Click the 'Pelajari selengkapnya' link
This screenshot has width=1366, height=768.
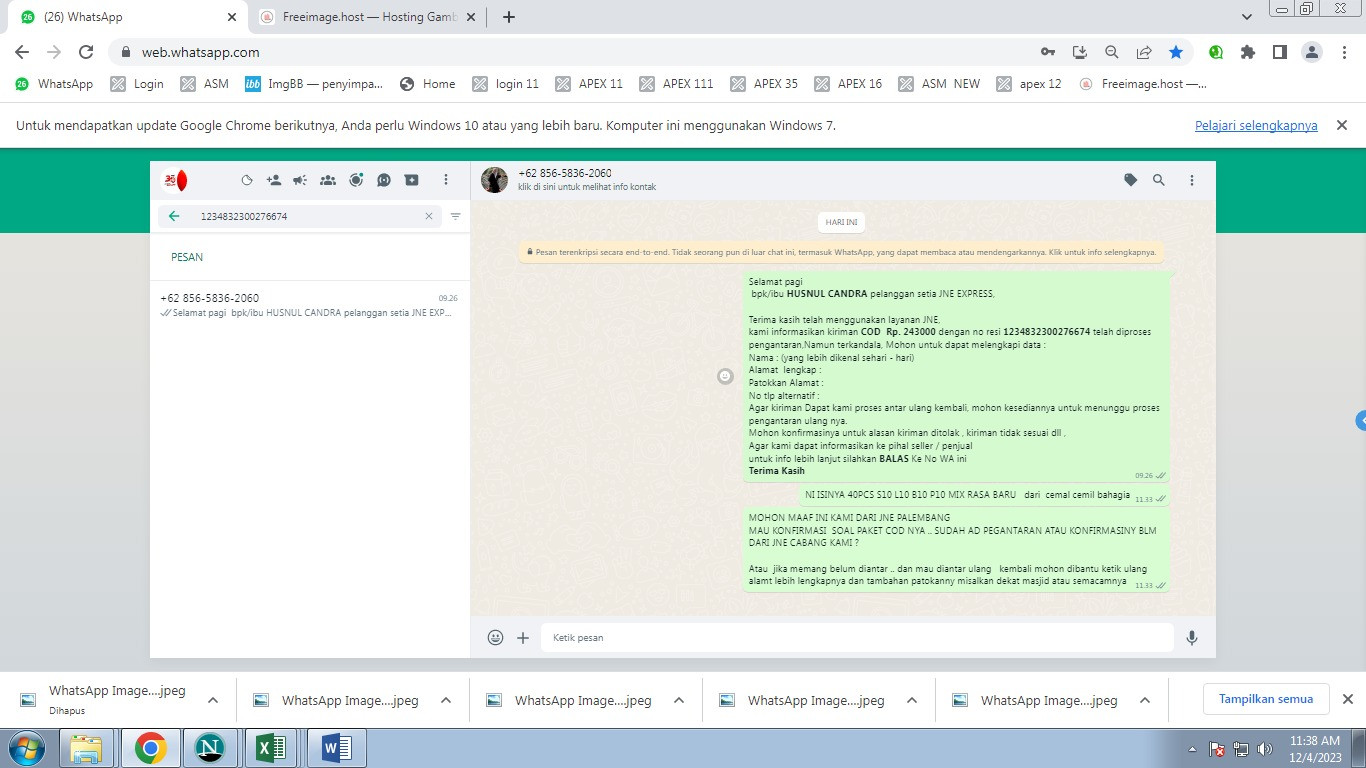pyautogui.click(x=1256, y=125)
